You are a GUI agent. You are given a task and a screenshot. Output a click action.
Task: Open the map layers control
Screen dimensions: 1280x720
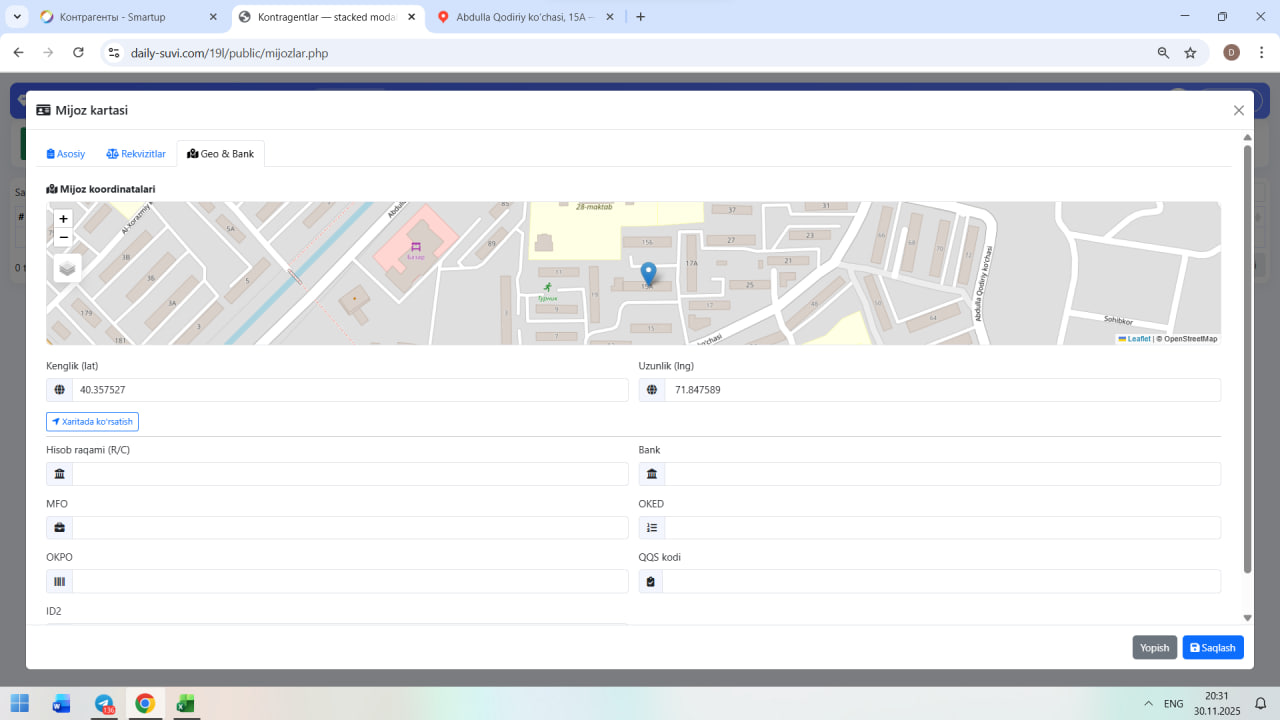(67, 268)
